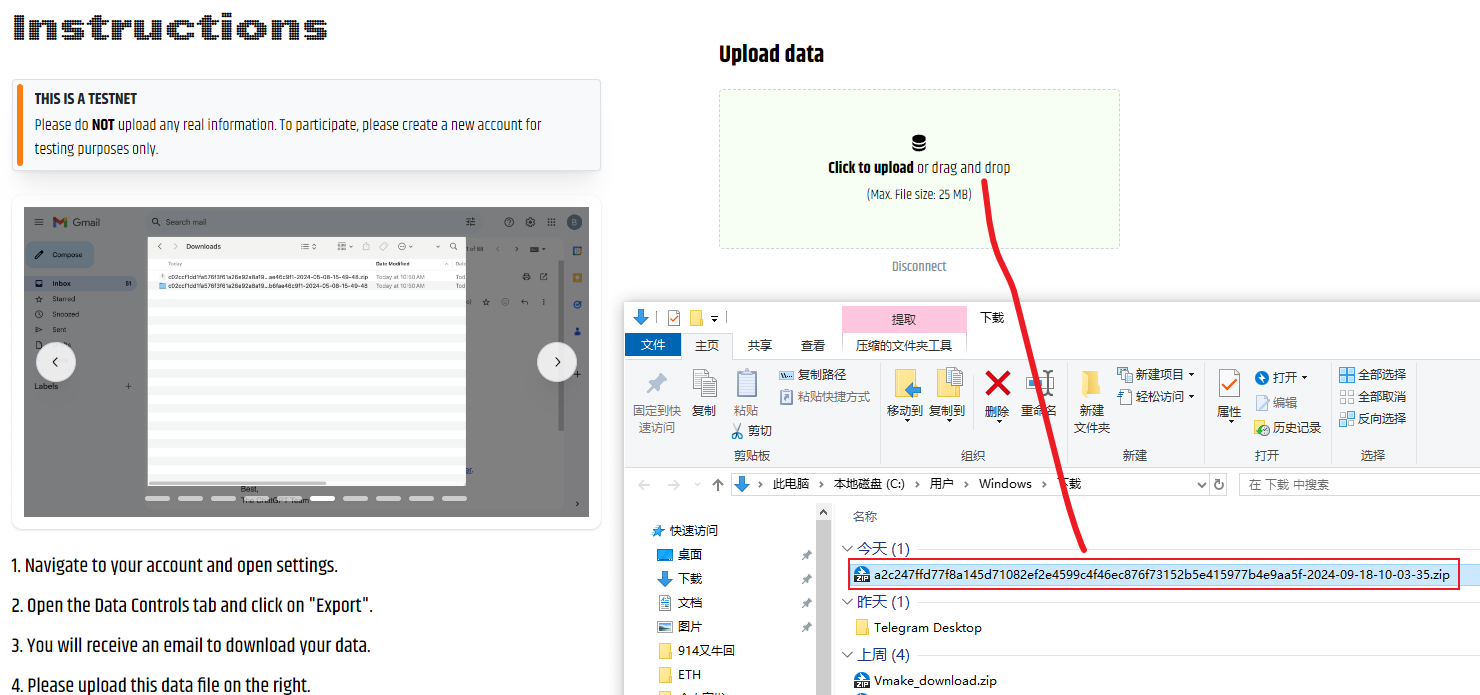Select the a2c247ffd...2024-09-18-10-03-35.zip file
The height and width of the screenshot is (695, 1480).
coord(1152,574)
